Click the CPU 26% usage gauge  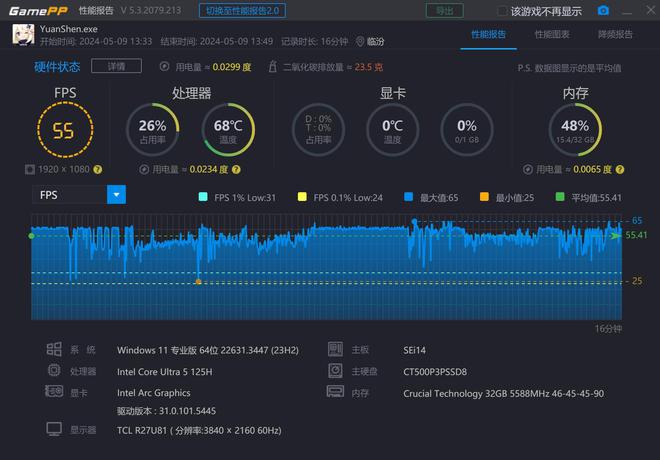153,130
